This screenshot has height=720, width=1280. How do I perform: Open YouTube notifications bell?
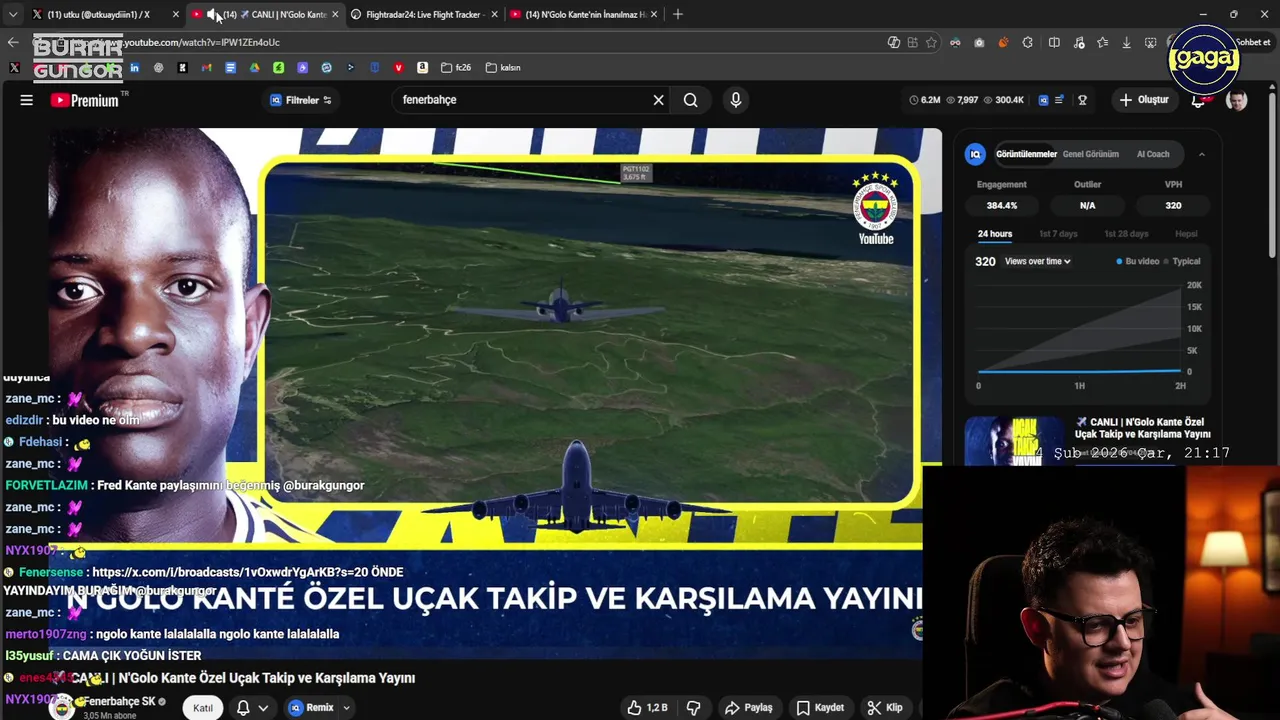(x=1198, y=101)
